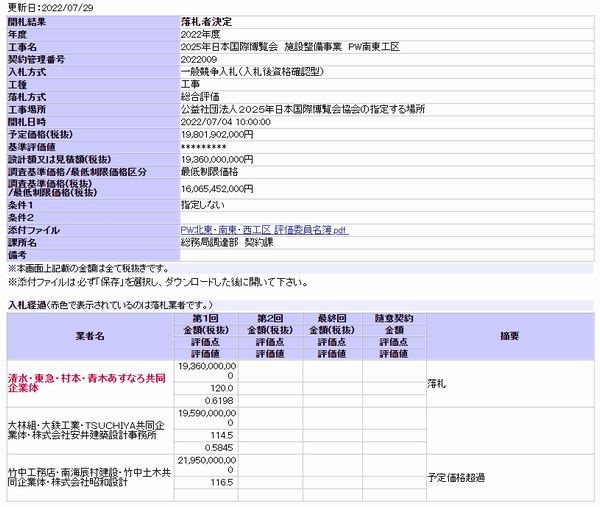Select minimum limit price 16,065,452,000円
The height and width of the screenshot is (507, 600).
(217, 189)
